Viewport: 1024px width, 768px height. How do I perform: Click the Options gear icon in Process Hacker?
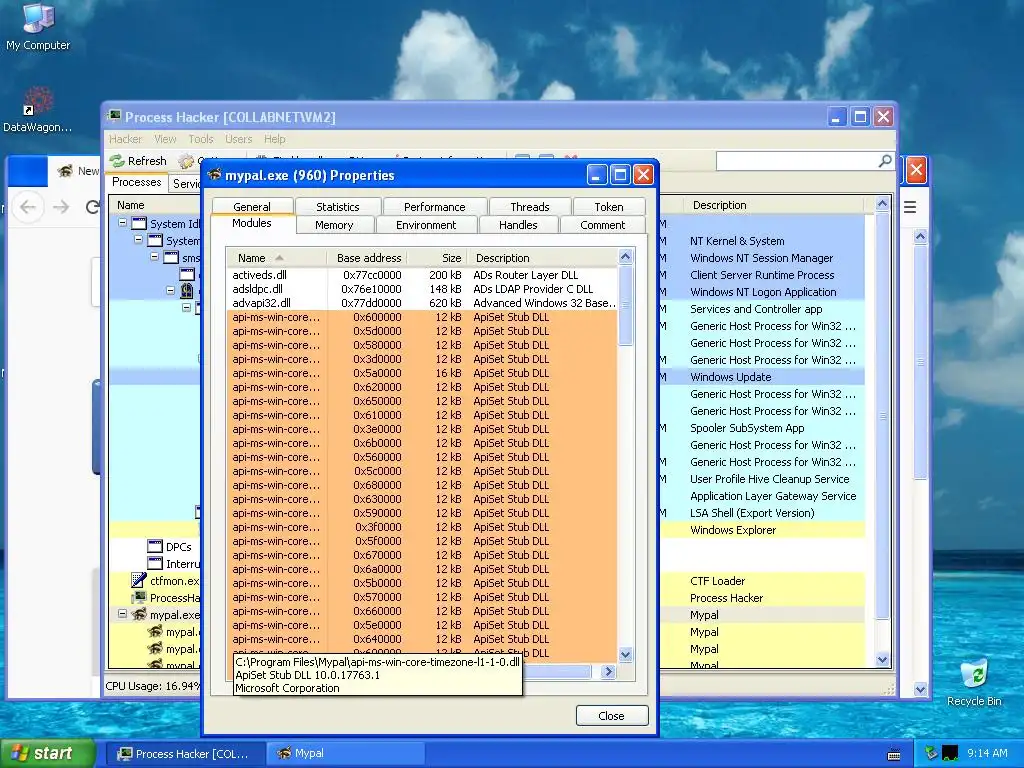point(187,161)
